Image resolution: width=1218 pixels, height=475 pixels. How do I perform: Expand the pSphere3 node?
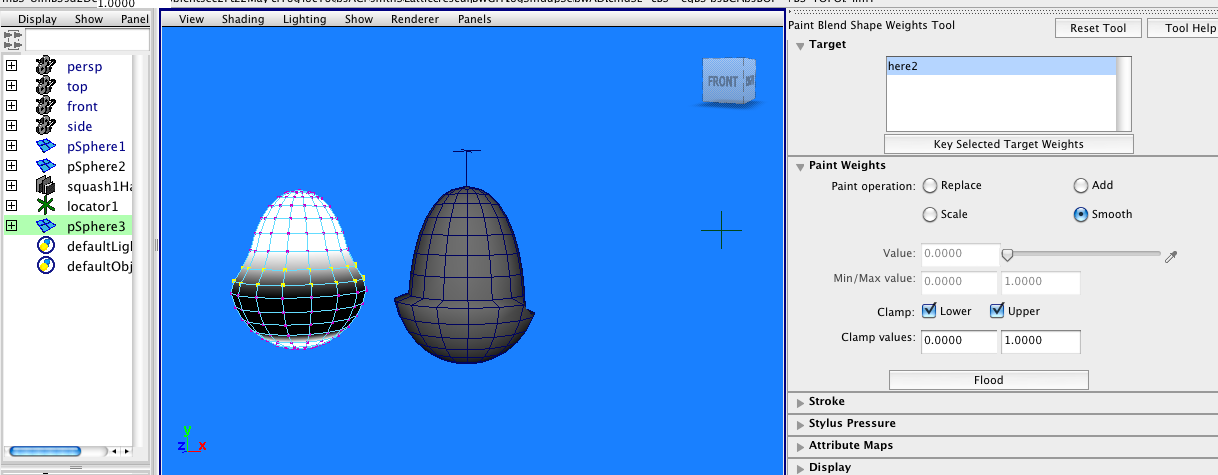(12, 226)
